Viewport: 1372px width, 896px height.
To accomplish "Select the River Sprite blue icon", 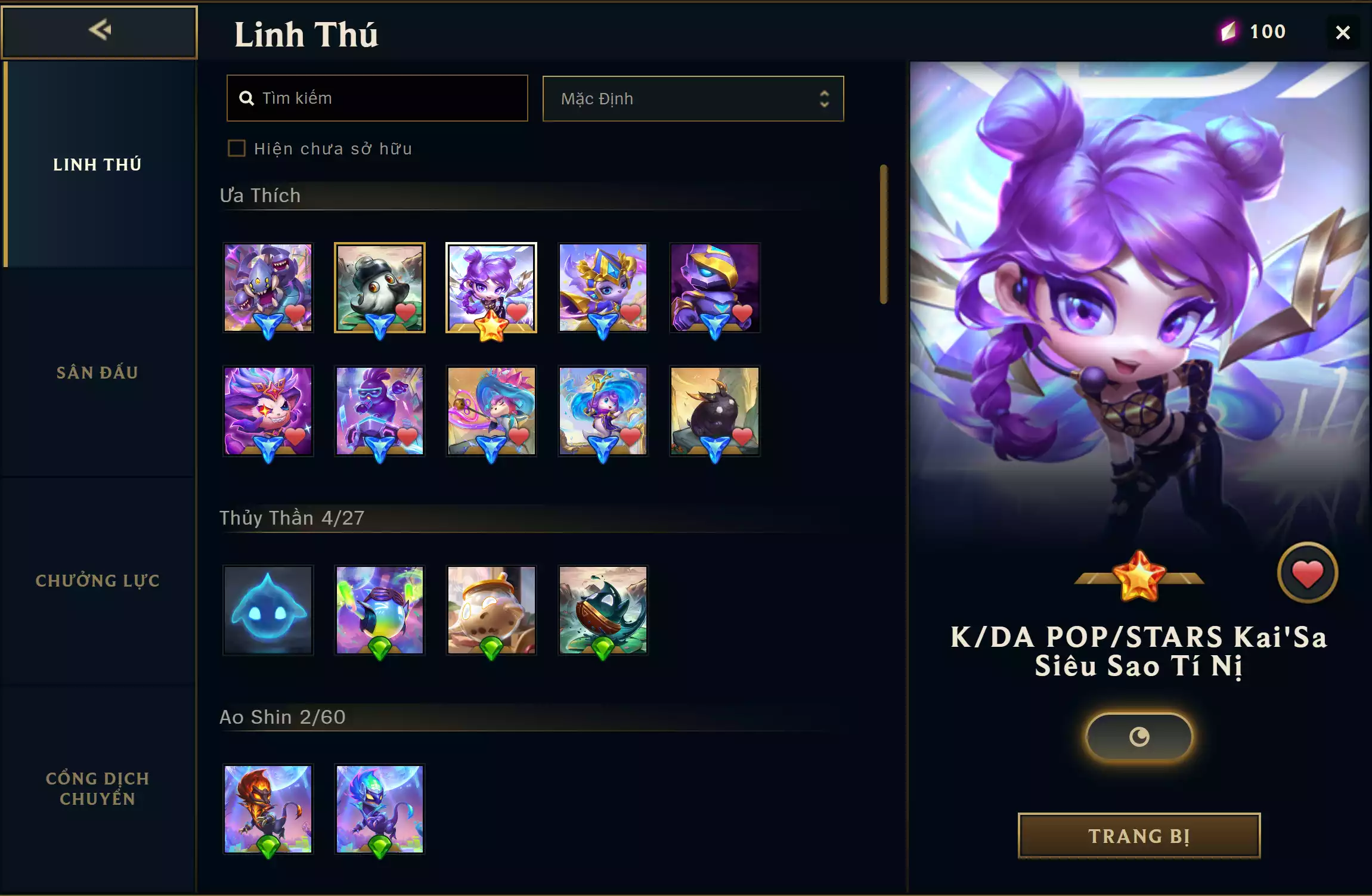I will click(268, 610).
